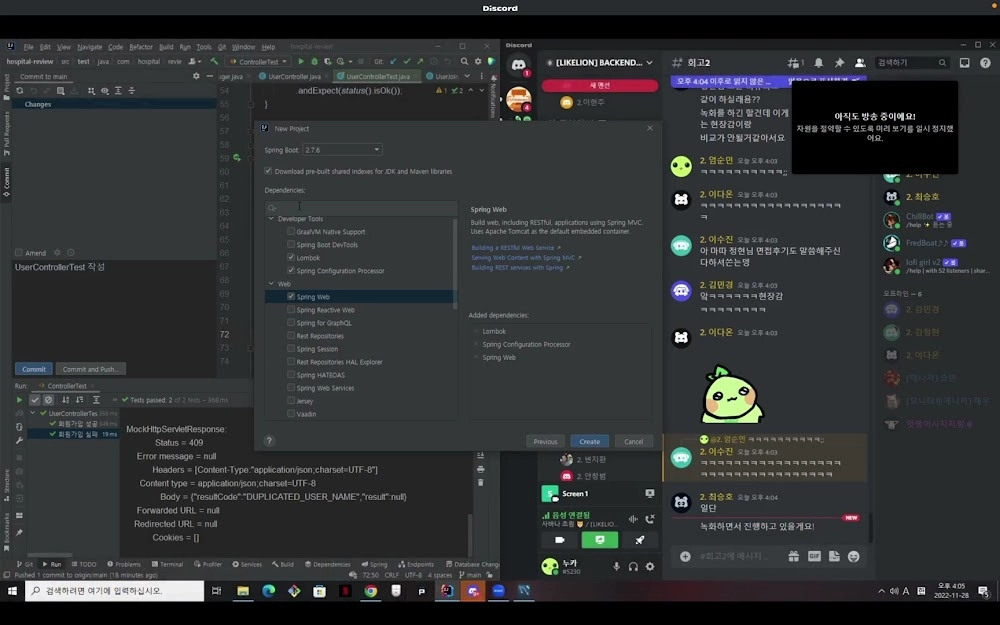Check Spring Reactive Web dependency

(291, 309)
